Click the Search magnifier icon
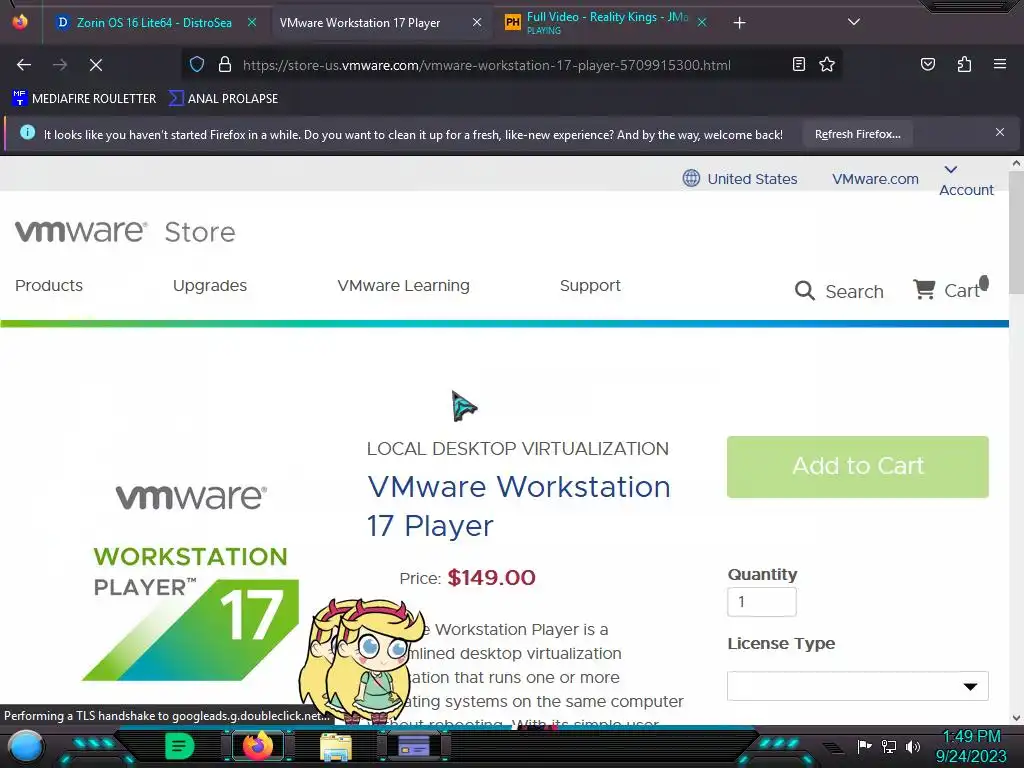Image resolution: width=1024 pixels, height=768 pixels. 805,291
